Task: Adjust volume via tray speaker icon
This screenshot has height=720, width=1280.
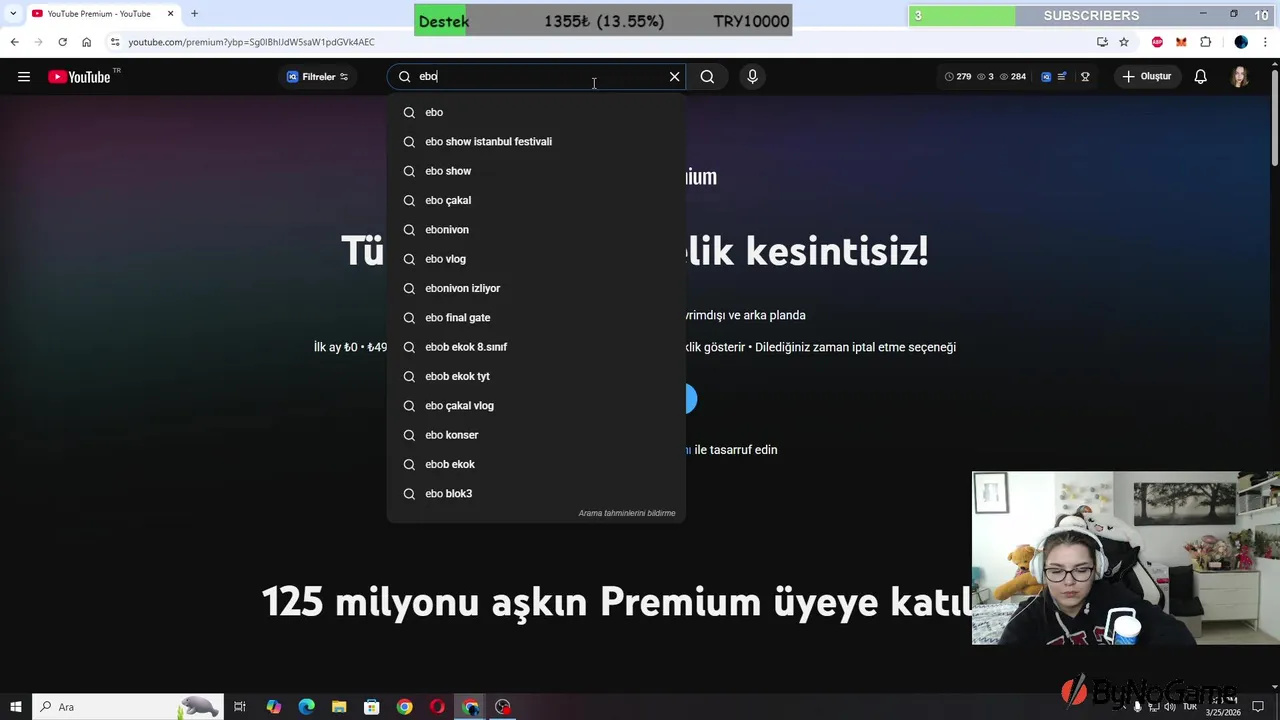Action: pos(1169,707)
